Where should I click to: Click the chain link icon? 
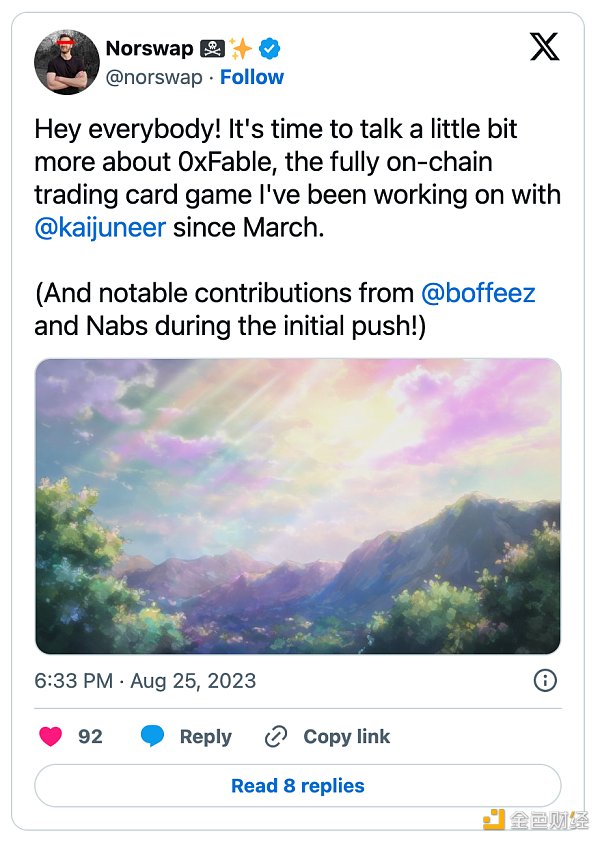coord(276,737)
